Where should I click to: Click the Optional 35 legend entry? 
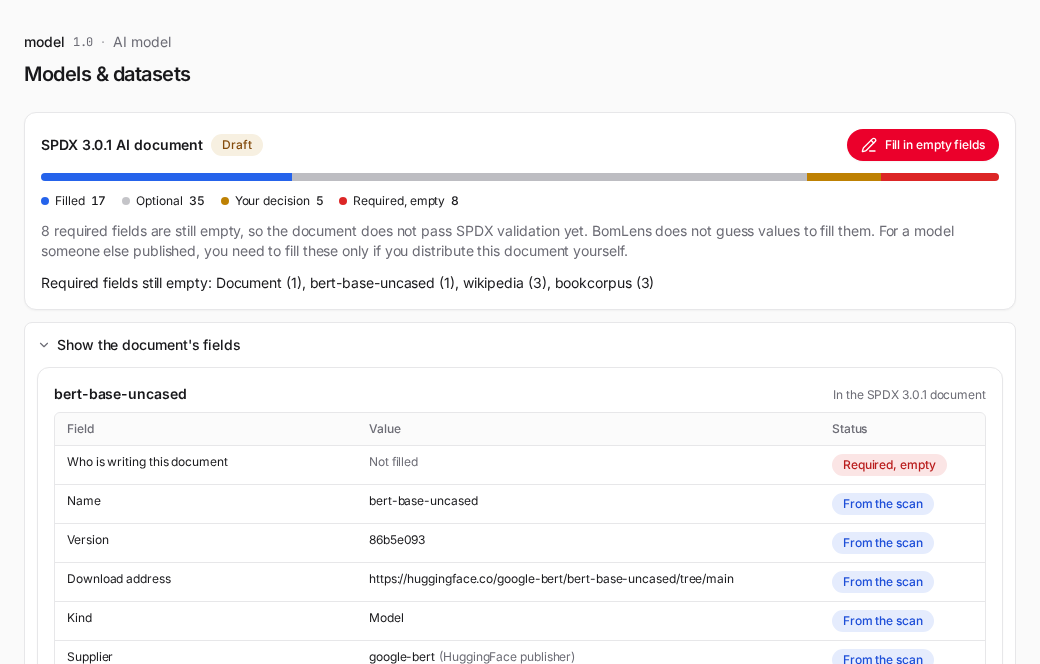(x=163, y=201)
